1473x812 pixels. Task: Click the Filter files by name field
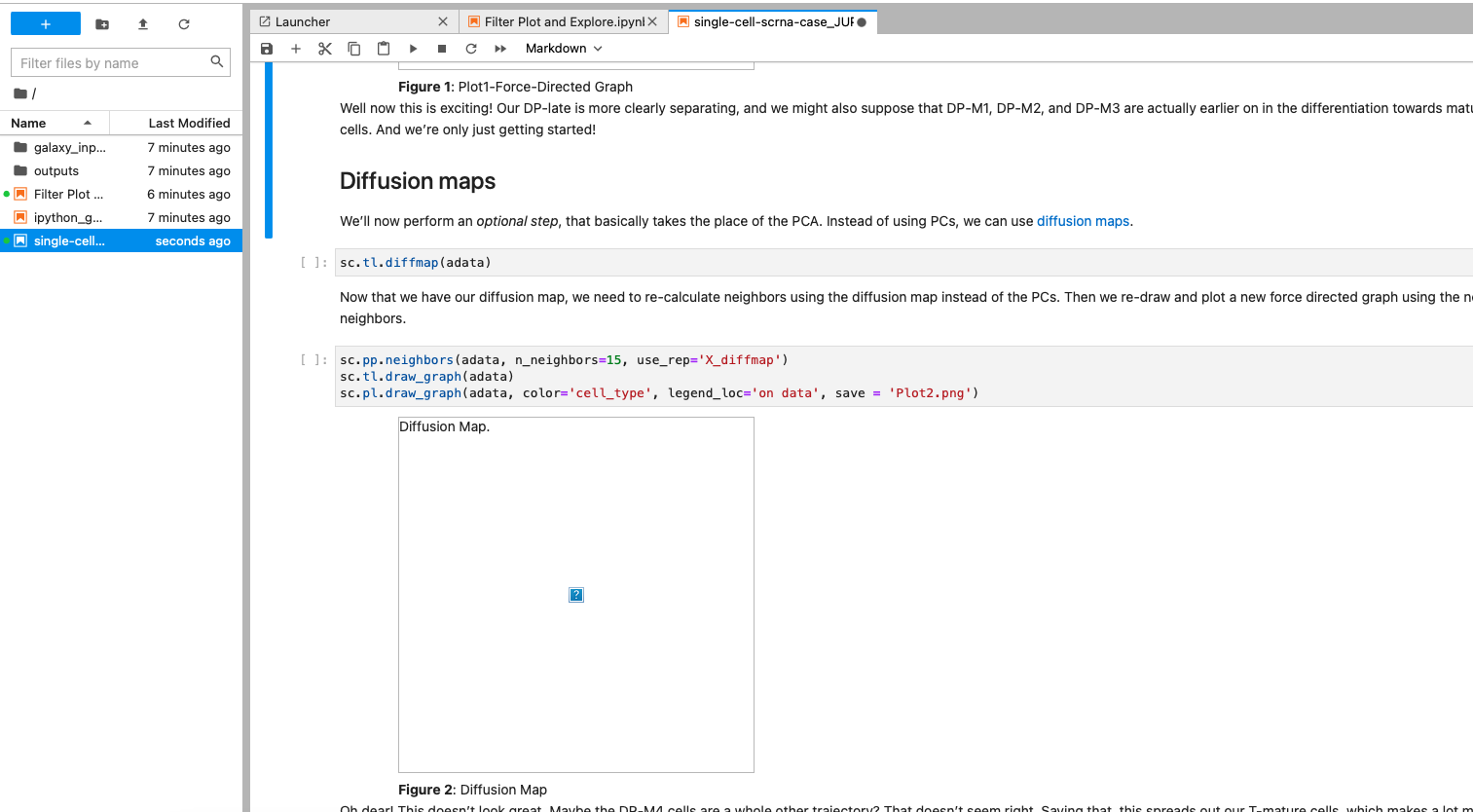pos(107,61)
